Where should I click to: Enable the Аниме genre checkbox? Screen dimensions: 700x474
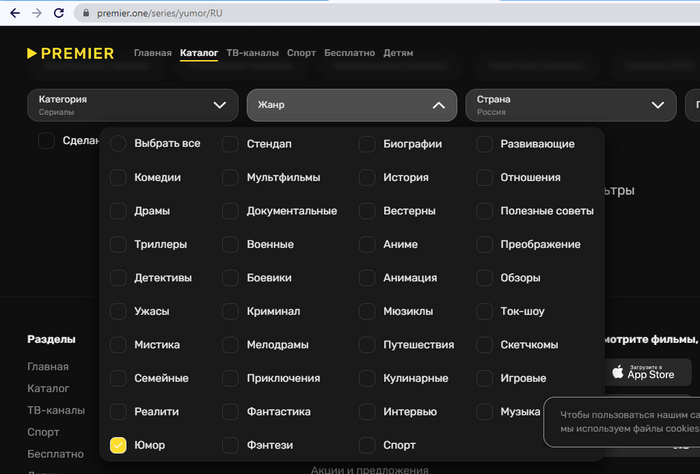tap(367, 244)
